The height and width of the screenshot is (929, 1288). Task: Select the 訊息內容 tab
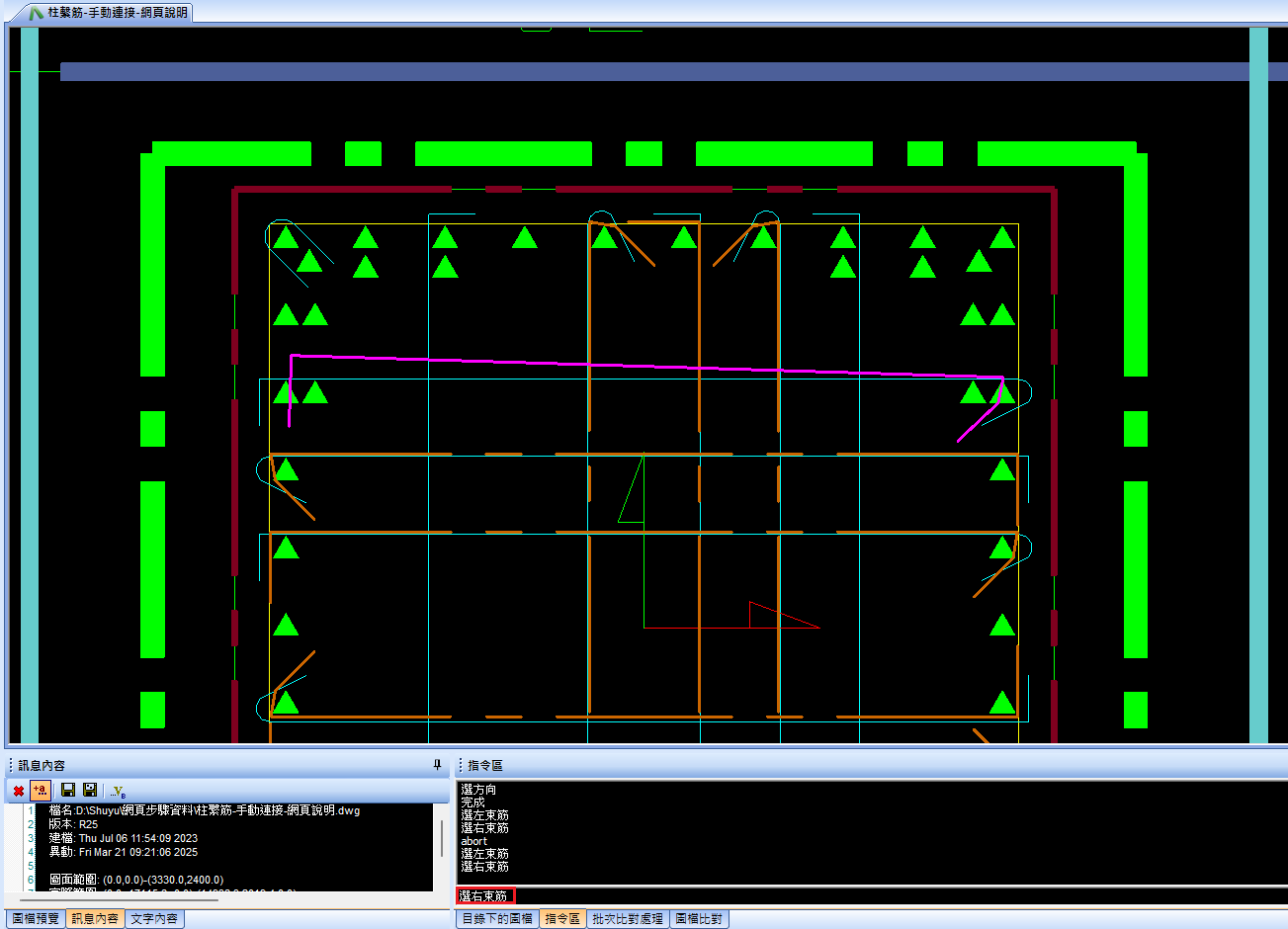(95, 918)
